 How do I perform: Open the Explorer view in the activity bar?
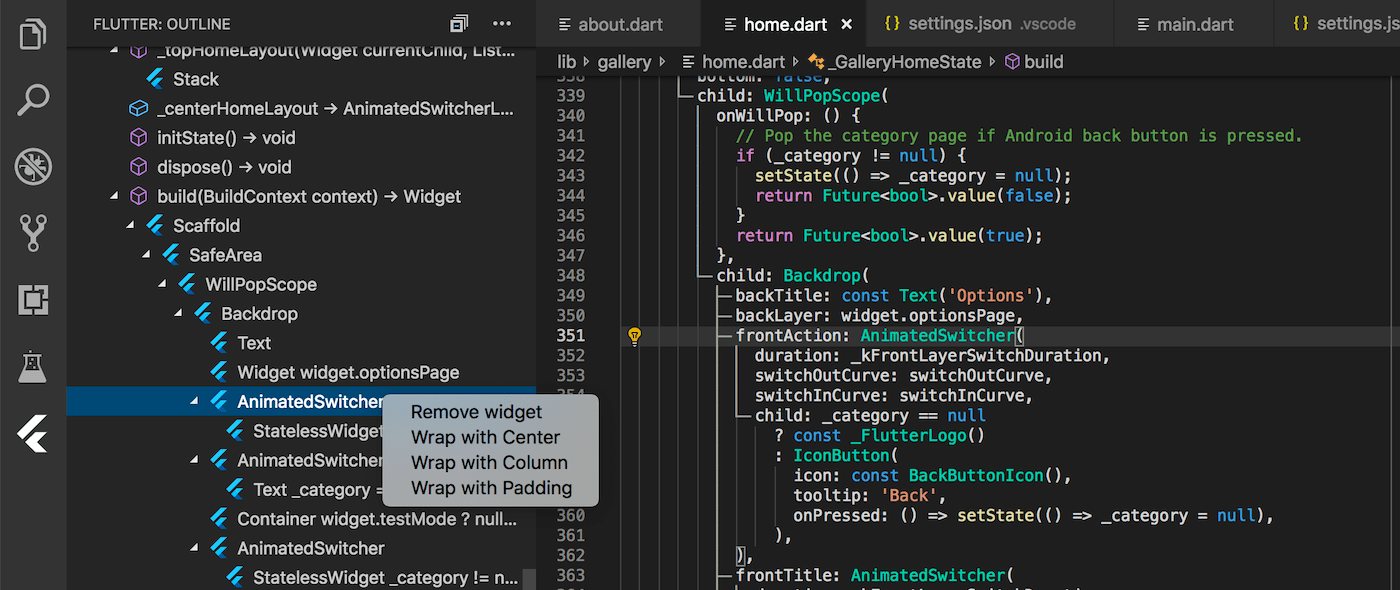[x=33, y=33]
